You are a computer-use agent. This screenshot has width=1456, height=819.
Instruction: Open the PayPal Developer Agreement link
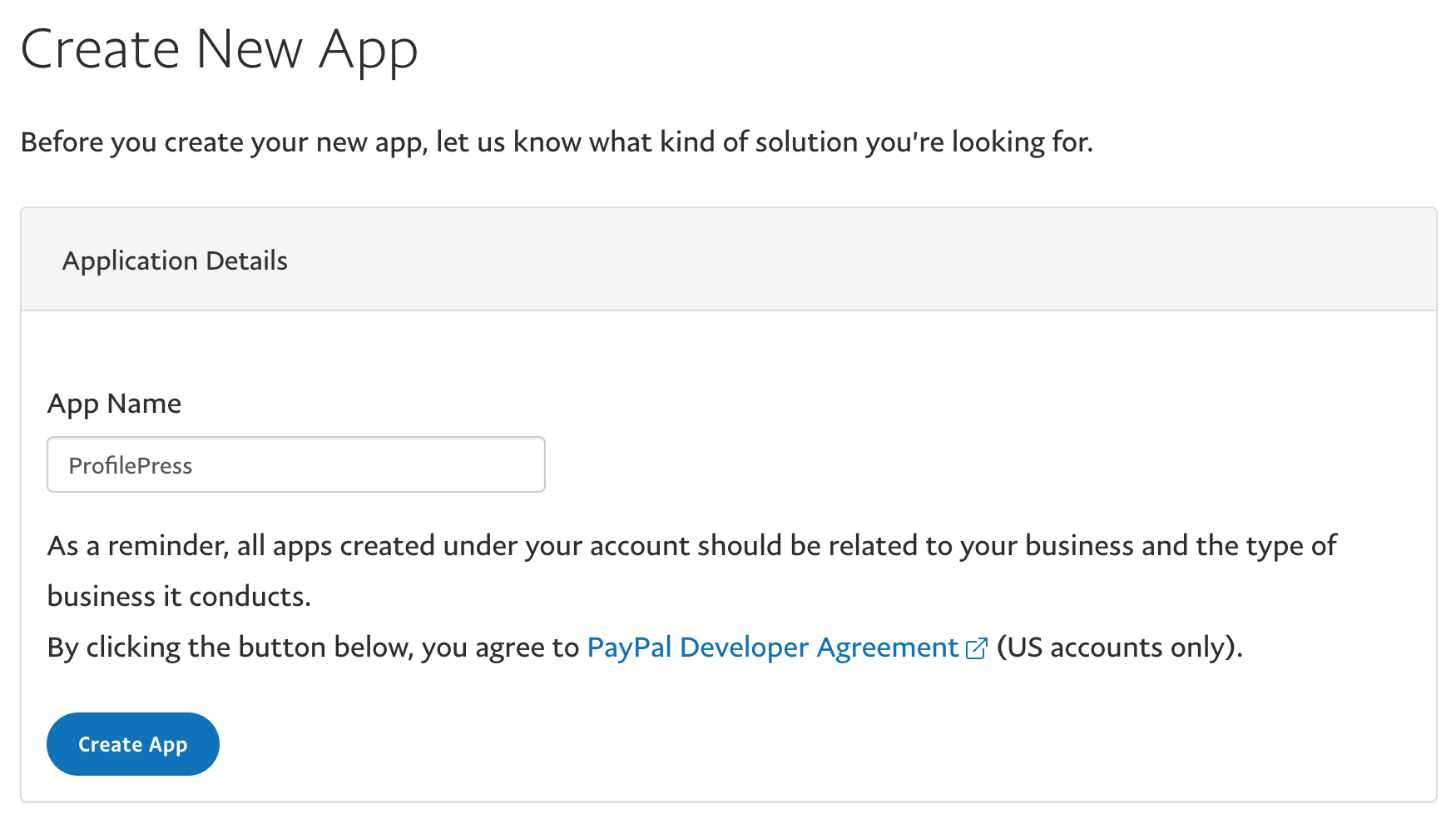pyautogui.click(x=773, y=647)
